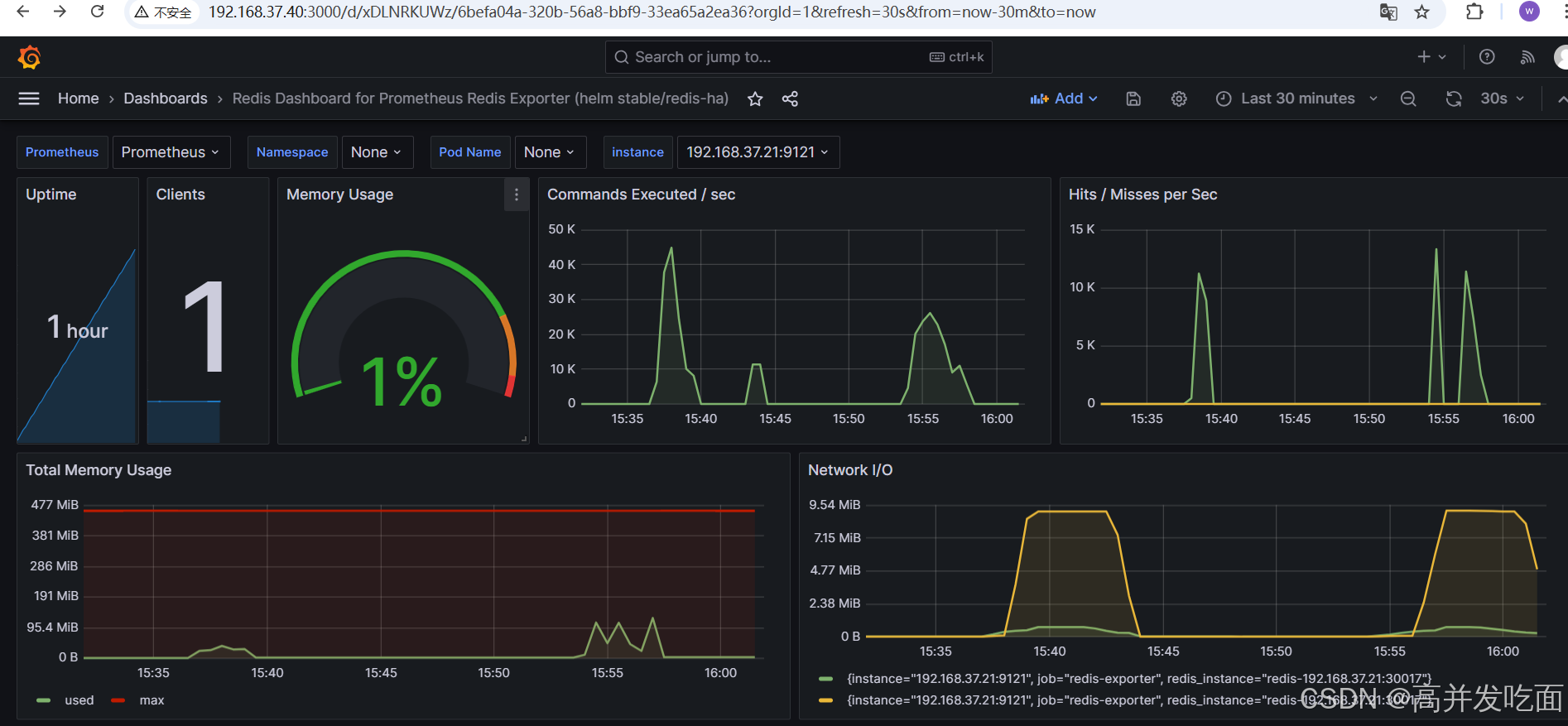Viewport: 1568px width, 726px height.
Task: Expand the Pod Name None dropdown
Action: [x=550, y=152]
